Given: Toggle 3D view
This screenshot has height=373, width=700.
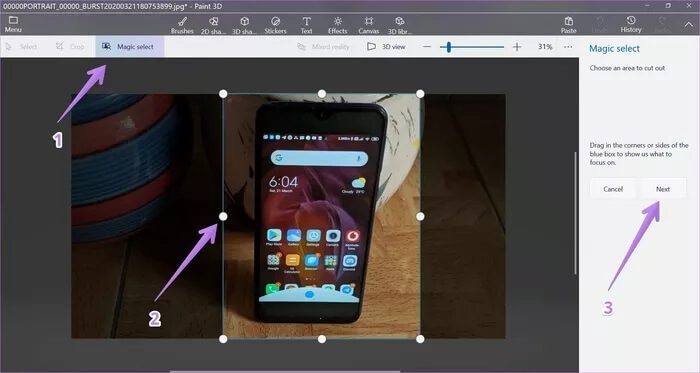Looking at the screenshot, I should (386, 46).
